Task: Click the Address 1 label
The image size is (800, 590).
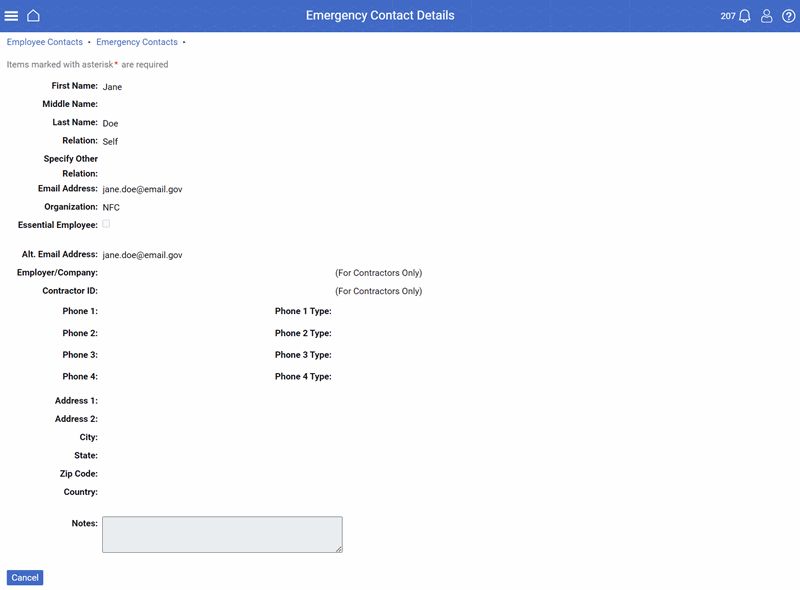Action: (x=77, y=401)
